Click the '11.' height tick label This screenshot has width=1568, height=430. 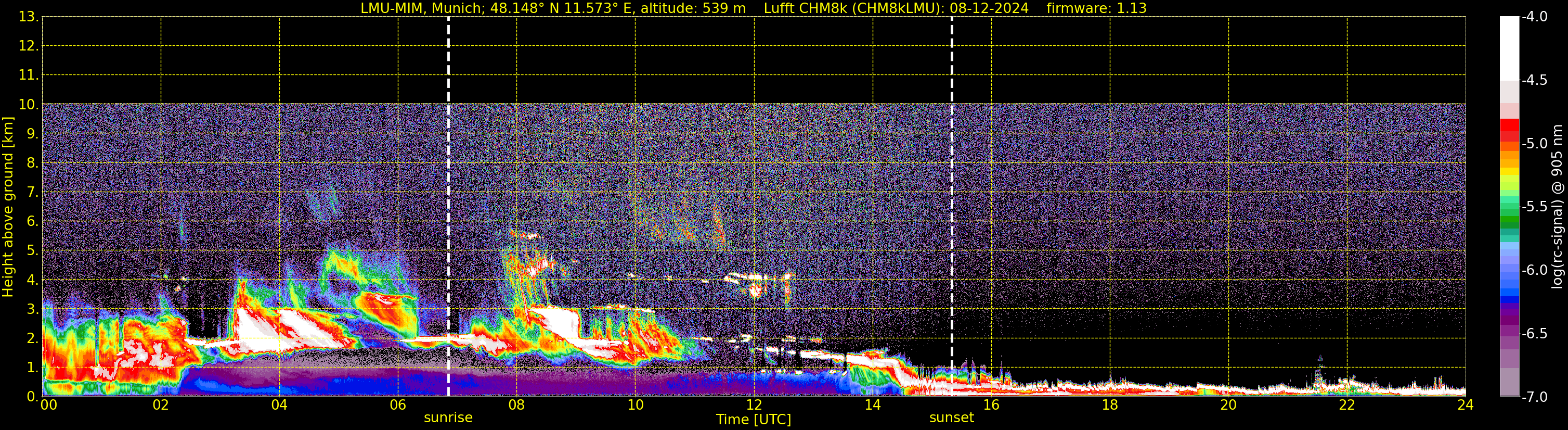(x=29, y=75)
